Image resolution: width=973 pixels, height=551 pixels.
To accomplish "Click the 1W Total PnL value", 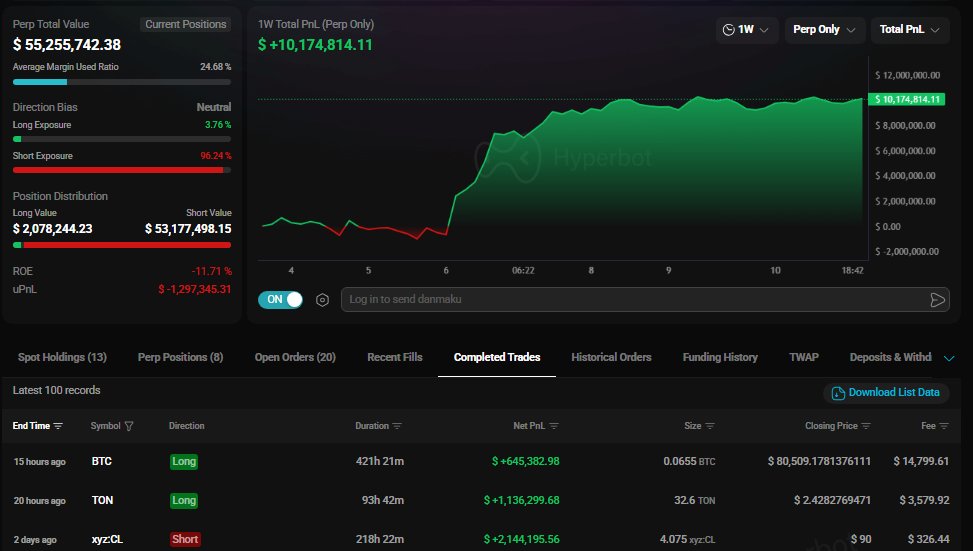I will (x=315, y=45).
